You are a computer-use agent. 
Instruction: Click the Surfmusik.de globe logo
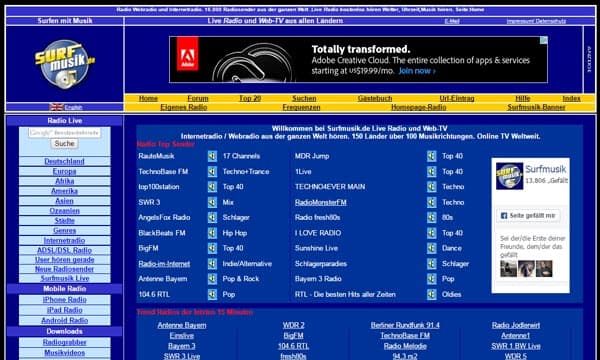tap(65, 64)
